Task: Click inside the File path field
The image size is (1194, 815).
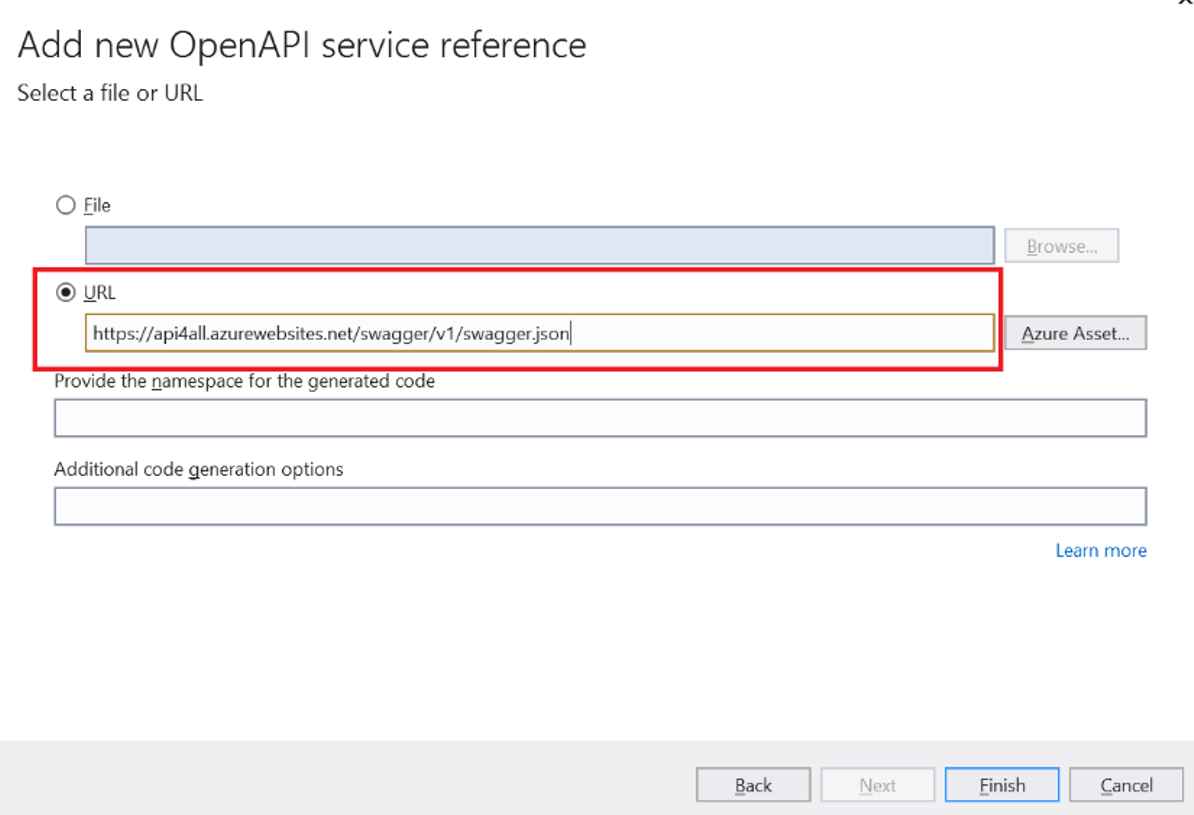Action: coord(540,245)
